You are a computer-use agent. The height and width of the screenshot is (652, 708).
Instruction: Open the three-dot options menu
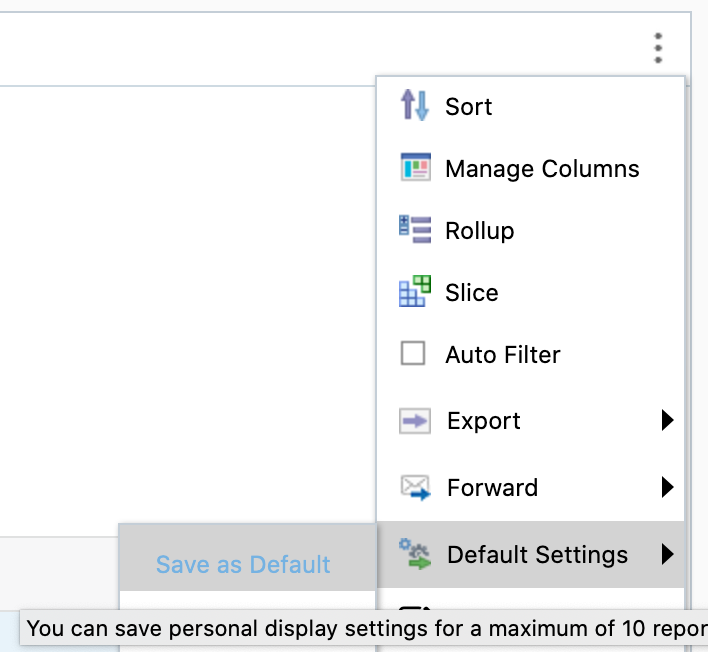(x=658, y=48)
